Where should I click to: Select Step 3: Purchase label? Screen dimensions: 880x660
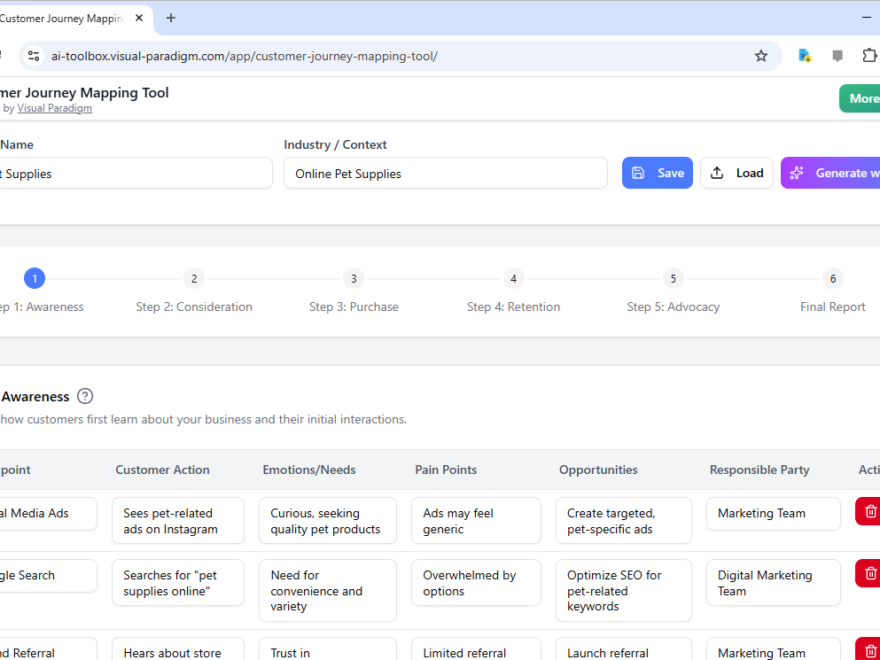(x=353, y=306)
